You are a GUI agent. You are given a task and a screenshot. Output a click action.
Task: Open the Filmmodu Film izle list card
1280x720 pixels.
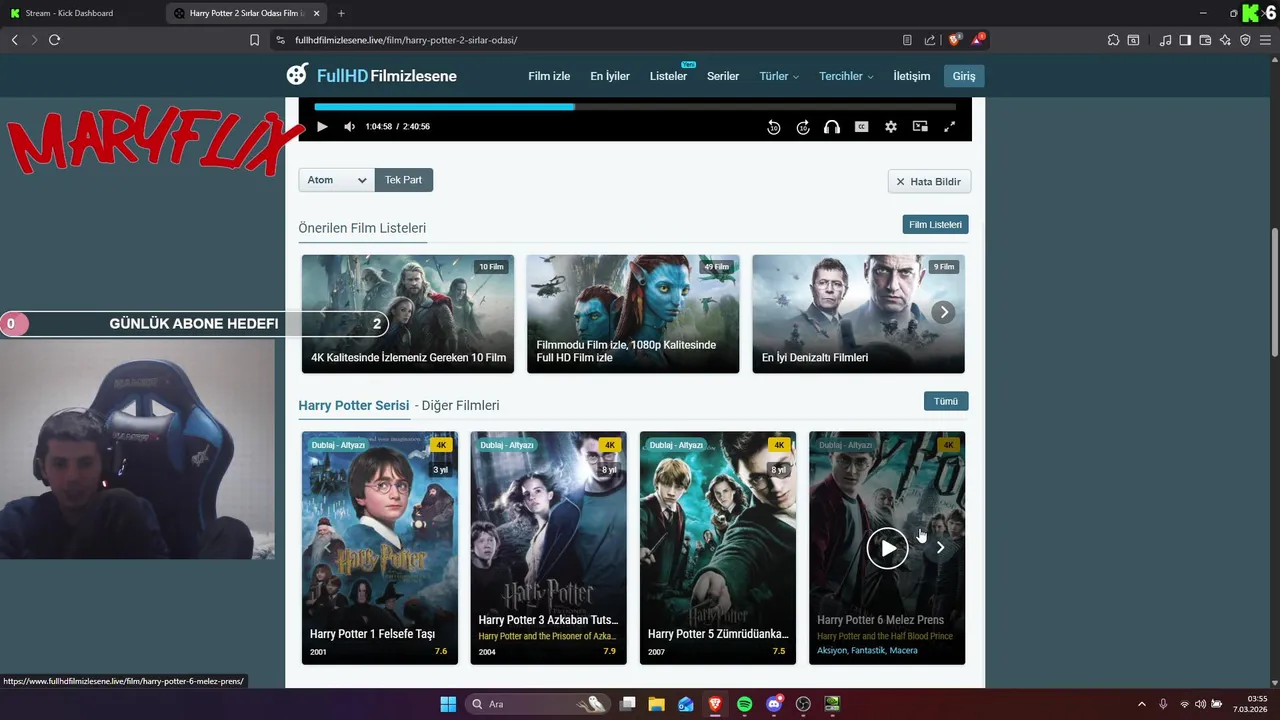tap(633, 314)
